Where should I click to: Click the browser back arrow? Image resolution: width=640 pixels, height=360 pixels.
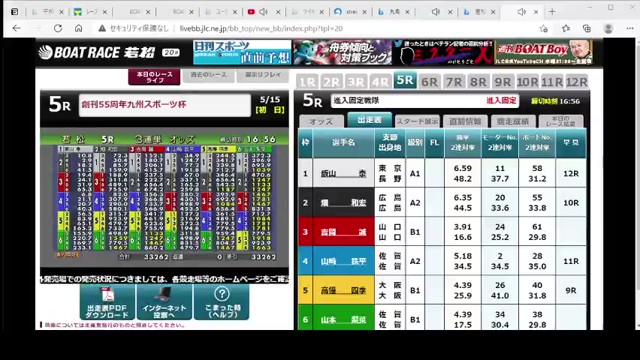click(16, 29)
